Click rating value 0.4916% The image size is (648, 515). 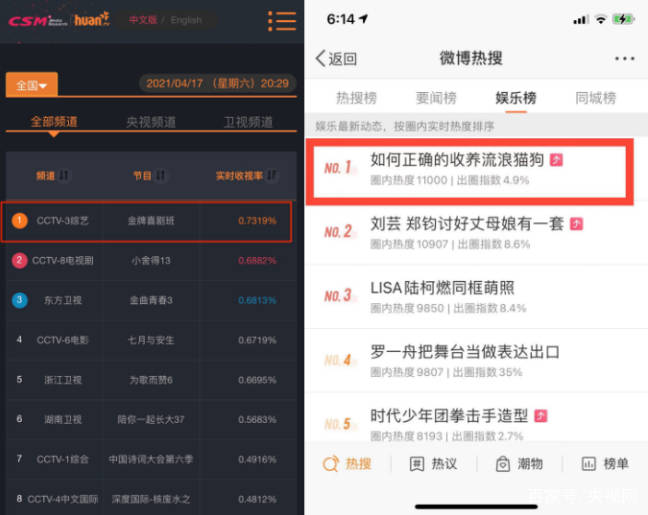257,459
